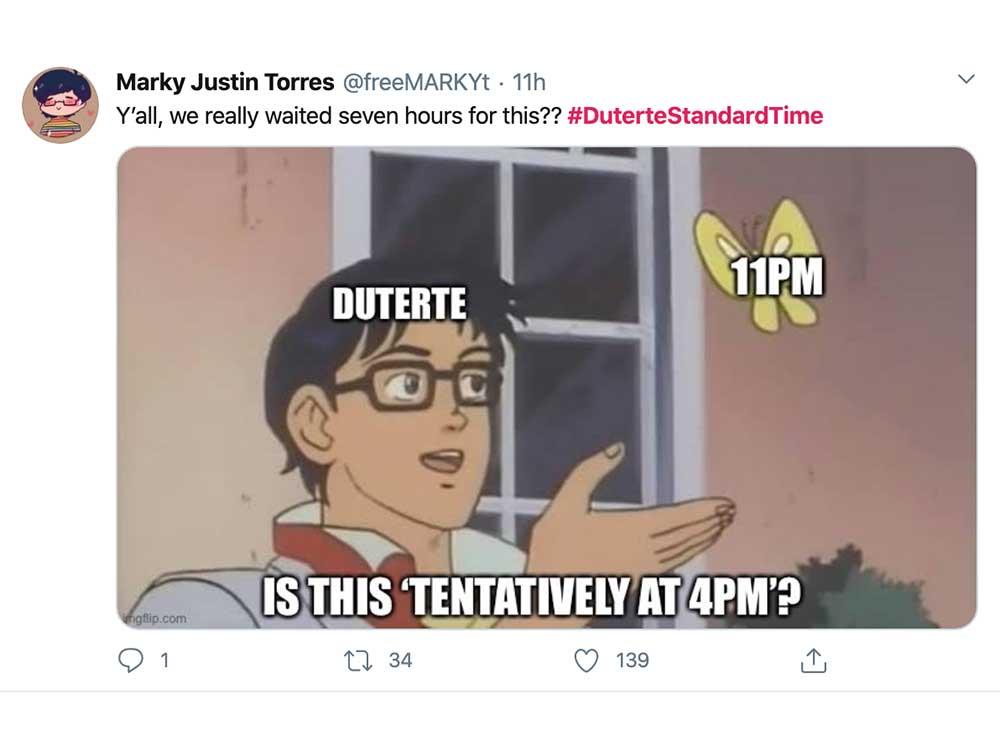Image resolution: width=1000 pixels, height=750 pixels.
Task: Click the reply speech bubble icon
Action: point(132,660)
